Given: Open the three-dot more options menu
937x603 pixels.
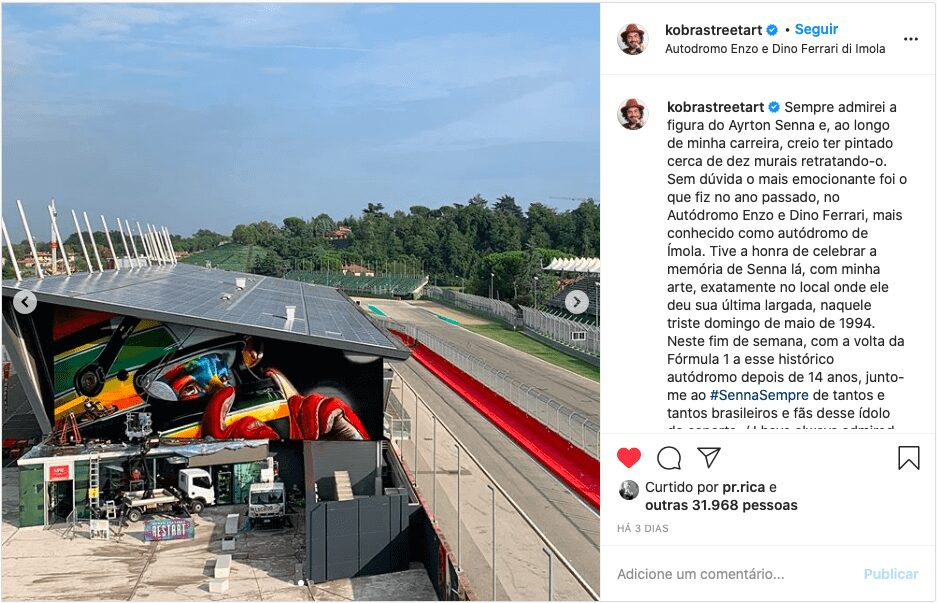Looking at the screenshot, I should (911, 39).
